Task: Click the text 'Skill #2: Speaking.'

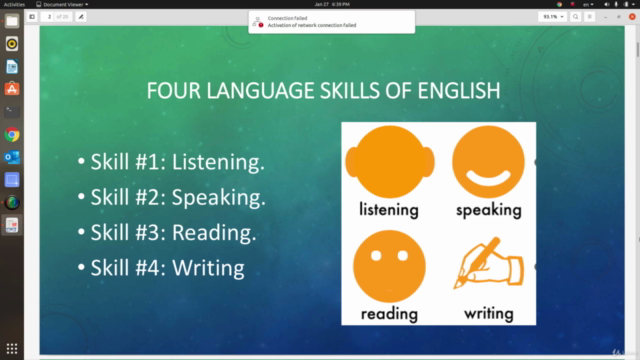Action: (x=178, y=198)
